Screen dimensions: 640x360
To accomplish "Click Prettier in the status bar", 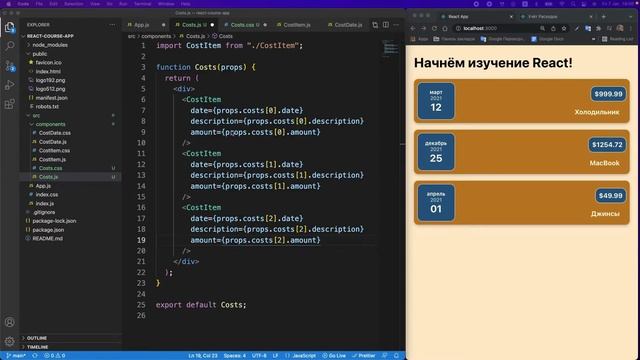I will [x=363, y=356].
